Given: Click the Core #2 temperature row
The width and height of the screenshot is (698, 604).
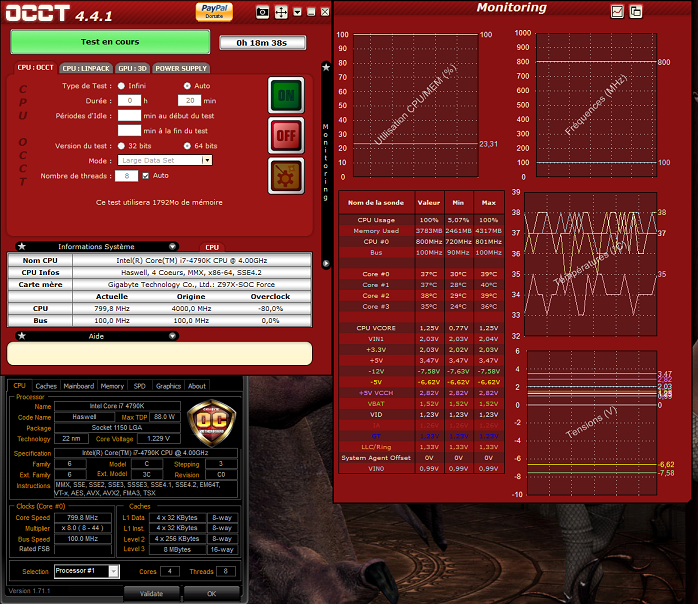Looking at the screenshot, I should click(x=421, y=296).
